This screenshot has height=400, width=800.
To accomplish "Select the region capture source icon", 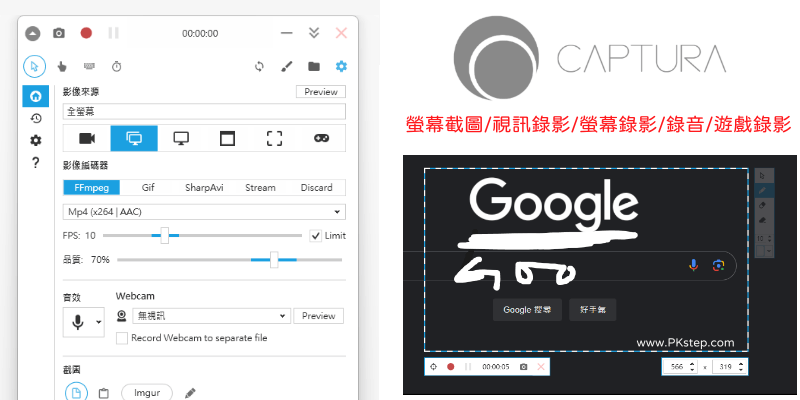I will pos(274,138).
